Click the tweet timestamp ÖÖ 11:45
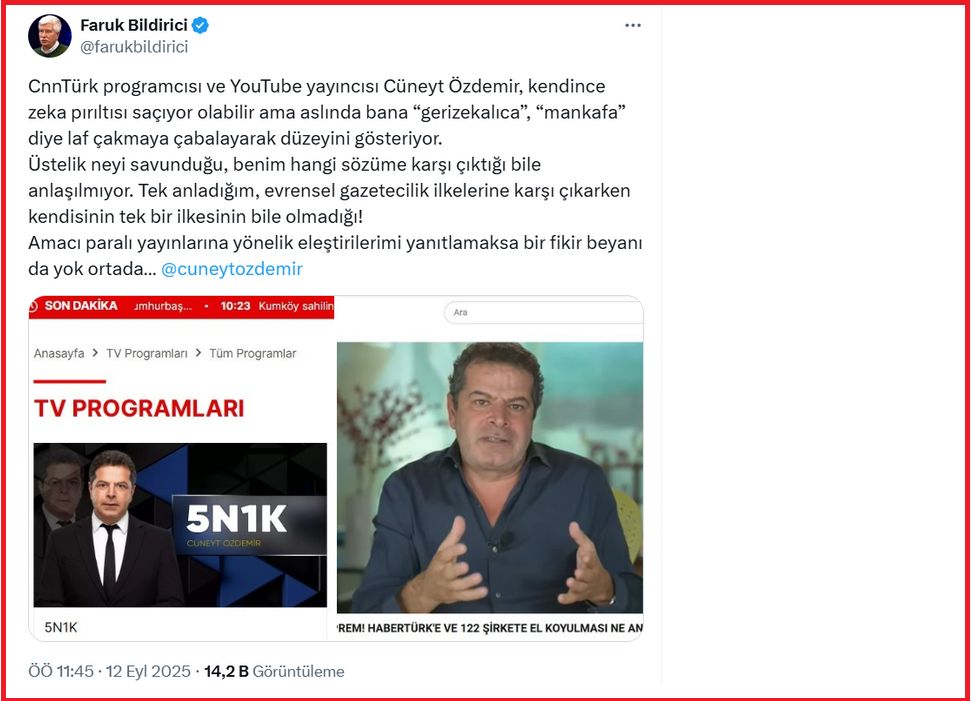The image size is (974, 701). tap(61, 672)
